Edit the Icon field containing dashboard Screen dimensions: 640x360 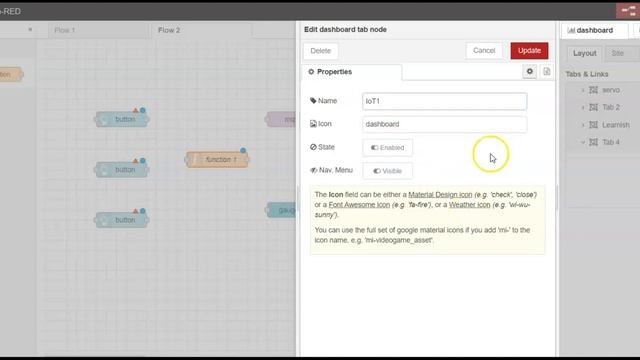click(444, 124)
